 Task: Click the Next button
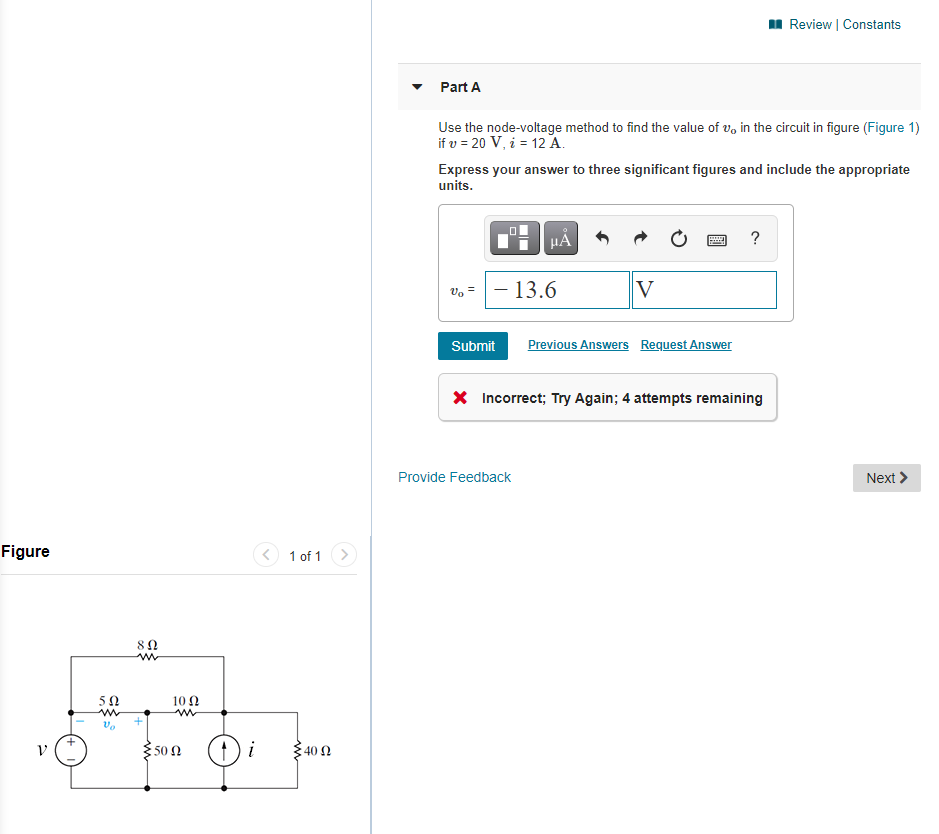[886, 478]
